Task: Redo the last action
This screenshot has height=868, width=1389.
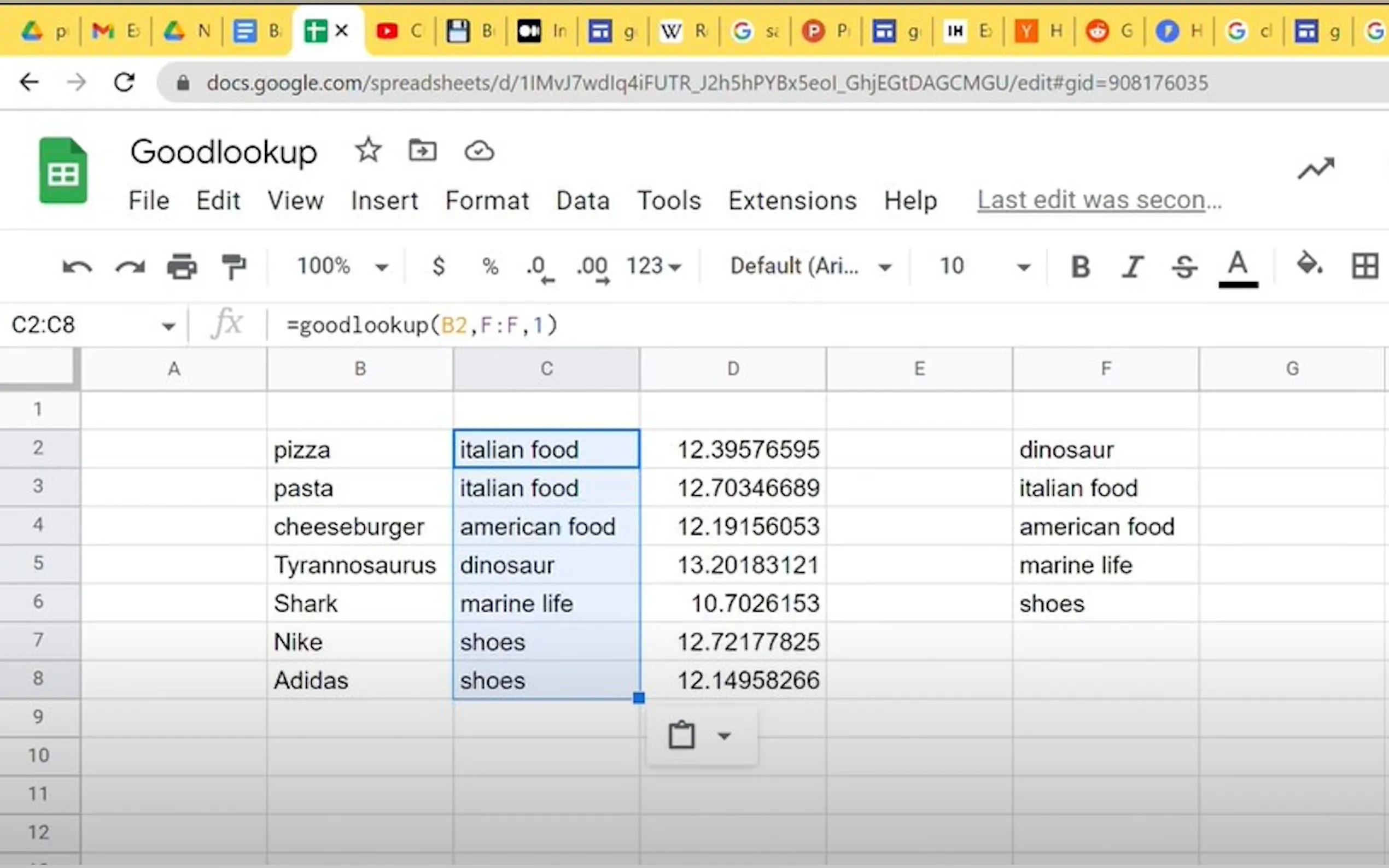Action: pos(129,266)
